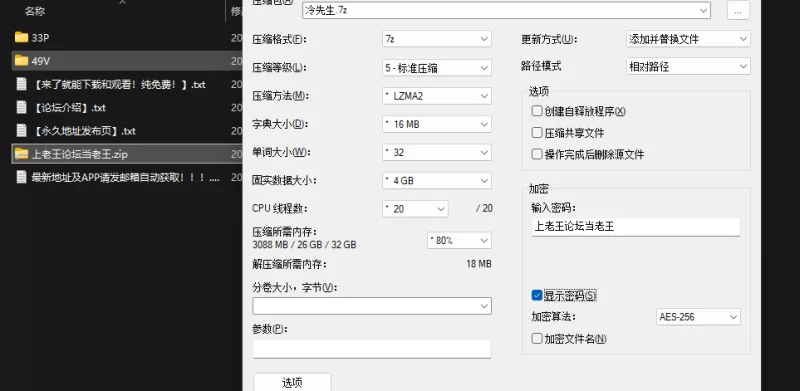Open the 固实数据大小 dropdown showing 4 GB
The image size is (800, 391).
click(437, 180)
